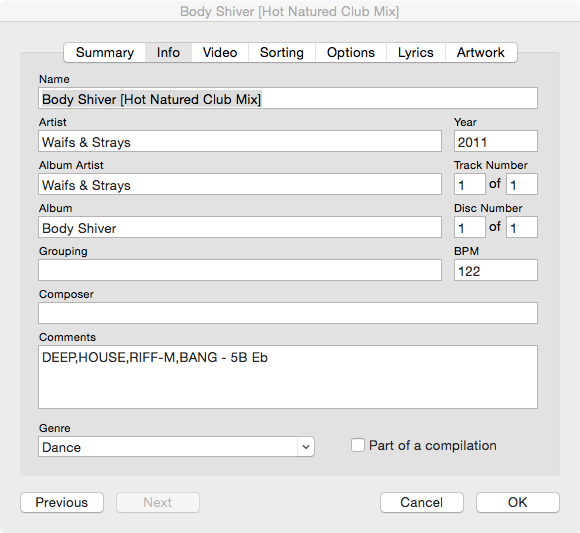The width and height of the screenshot is (580, 533).
Task: Click the empty Composer field
Action: [x=288, y=313]
